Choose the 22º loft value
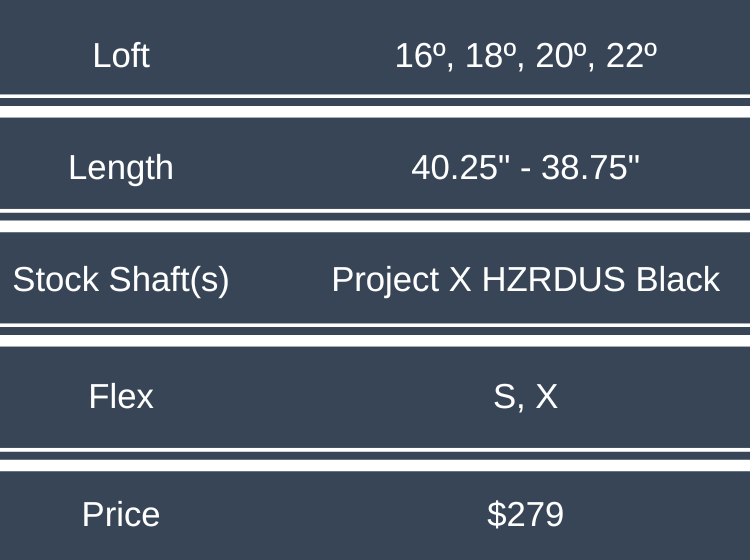The height and width of the screenshot is (560, 750). (x=631, y=55)
